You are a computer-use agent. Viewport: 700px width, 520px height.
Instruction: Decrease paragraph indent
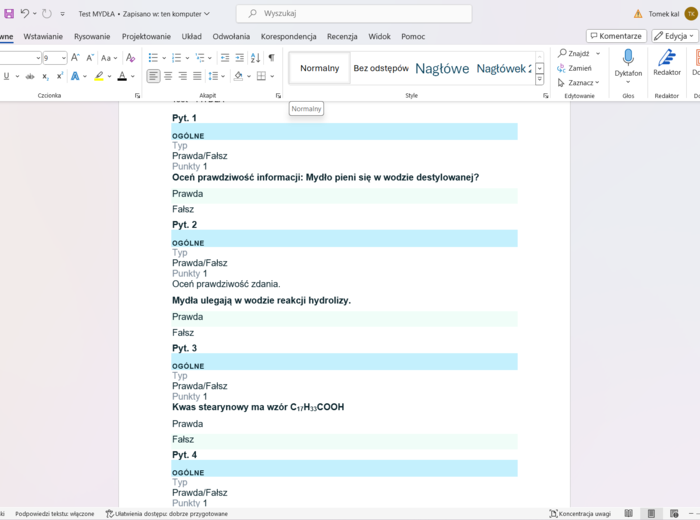(225, 58)
